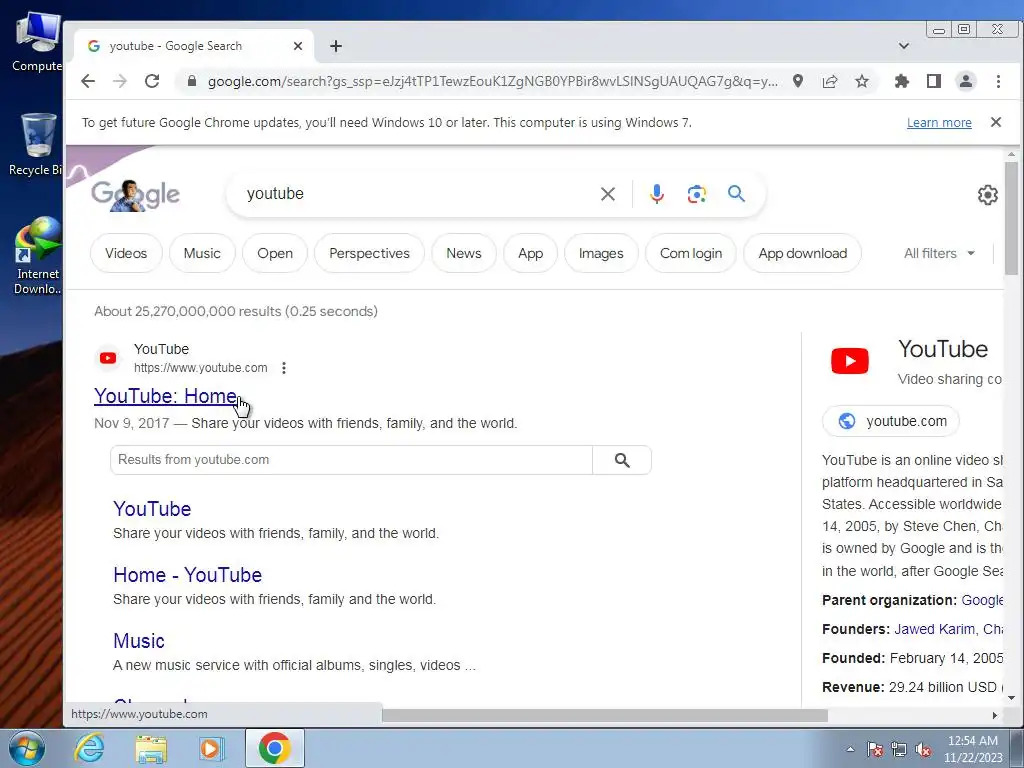Open Windows Explorer from taskbar
This screenshot has height=768, width=1024.
click(x=151, y=748)
